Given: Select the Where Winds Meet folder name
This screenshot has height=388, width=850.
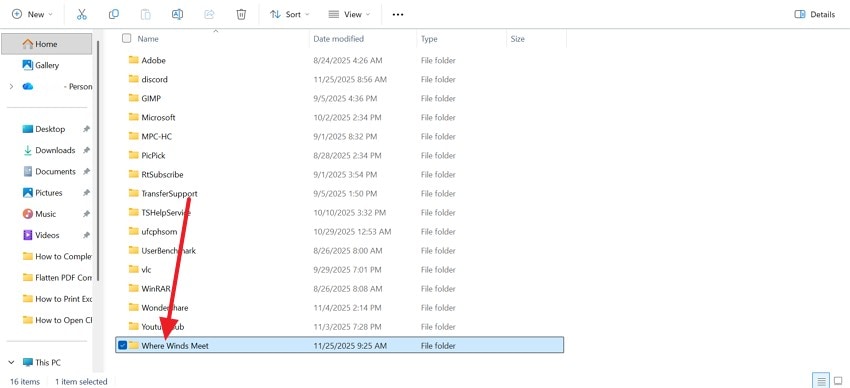Looking at the screenshot, I should (x=175, y=346).
